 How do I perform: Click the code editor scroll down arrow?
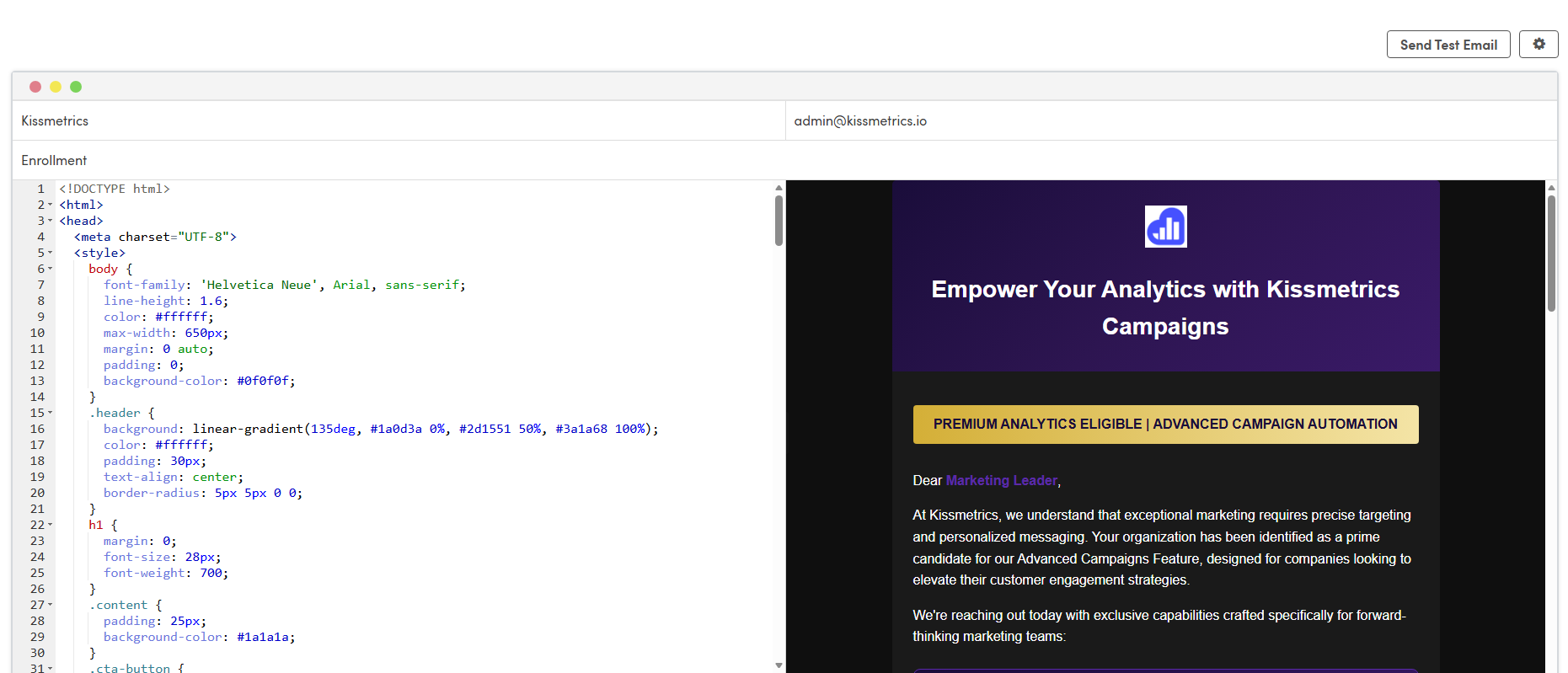(x=779, y=665)
